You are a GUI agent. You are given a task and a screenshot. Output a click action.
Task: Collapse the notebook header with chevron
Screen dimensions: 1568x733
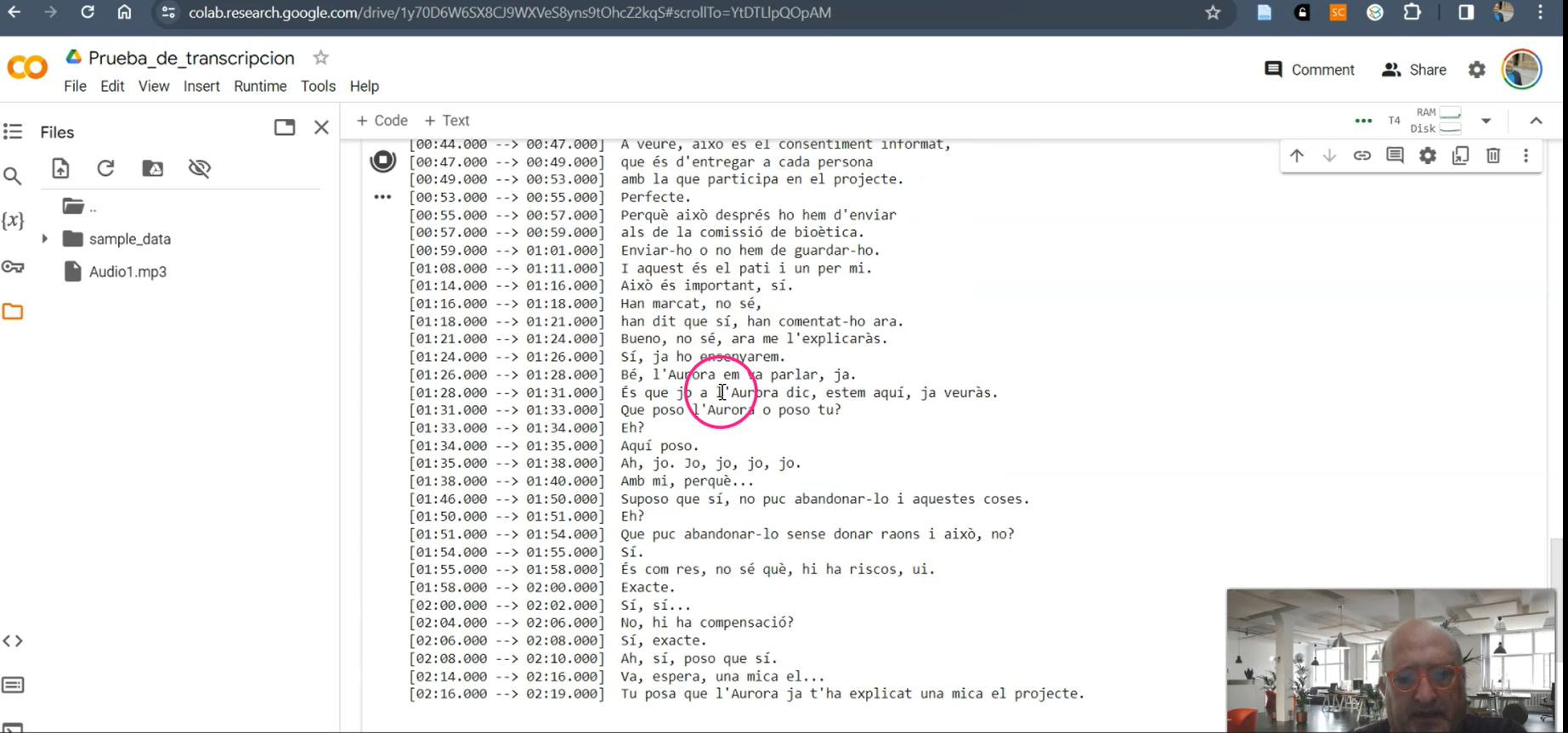pyautogui.click(x=1536, y=121)
